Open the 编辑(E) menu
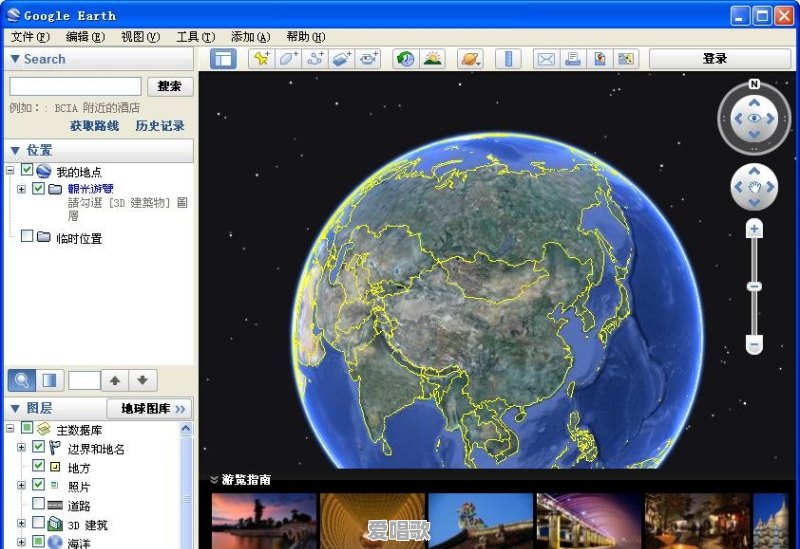The width and height of the screenshot is (800, 549). click(x=85, y=37)
